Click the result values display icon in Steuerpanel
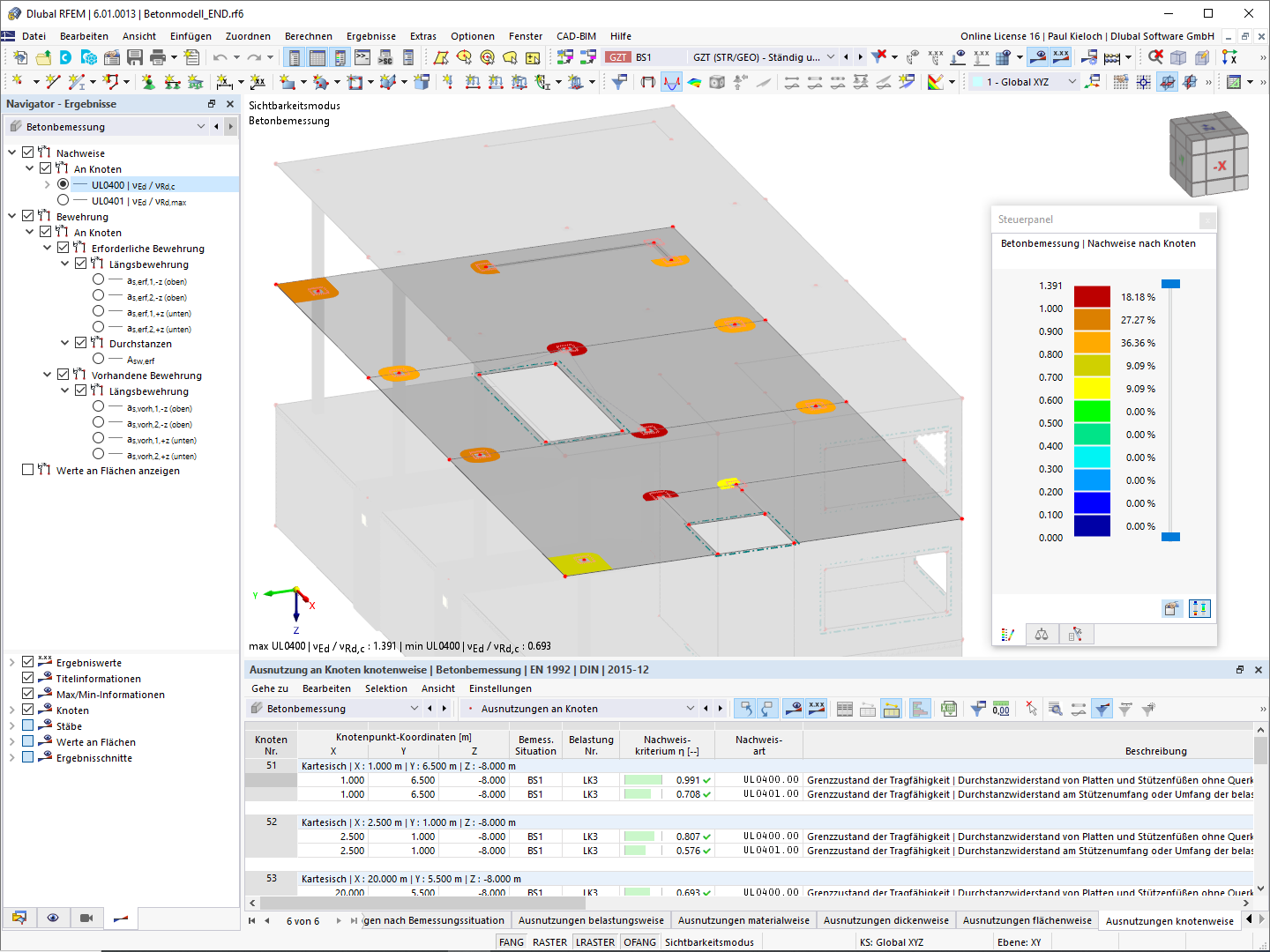 point(1009,634)
